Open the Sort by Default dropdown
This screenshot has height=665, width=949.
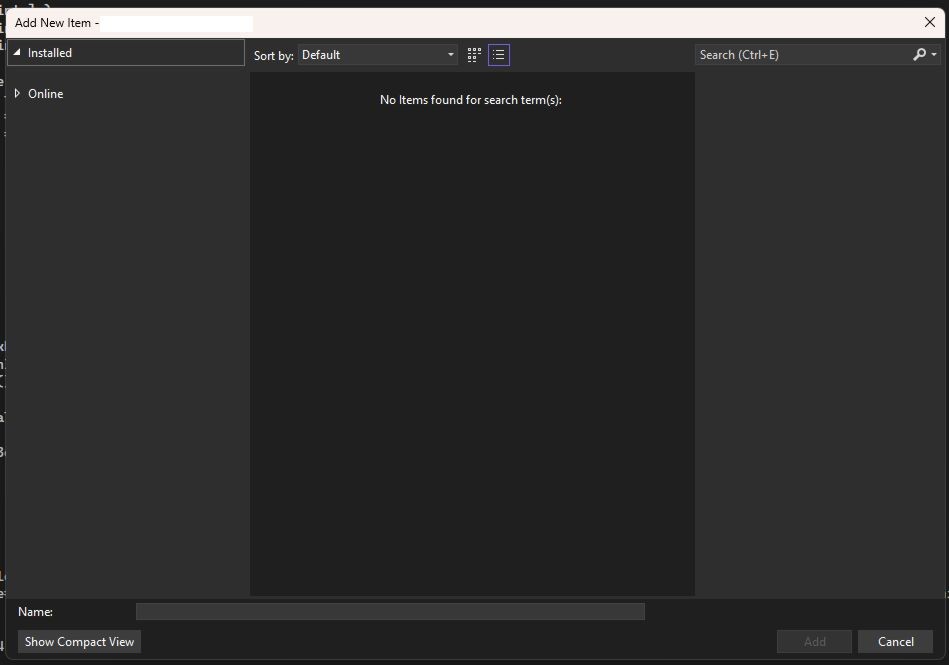(378, 55)
